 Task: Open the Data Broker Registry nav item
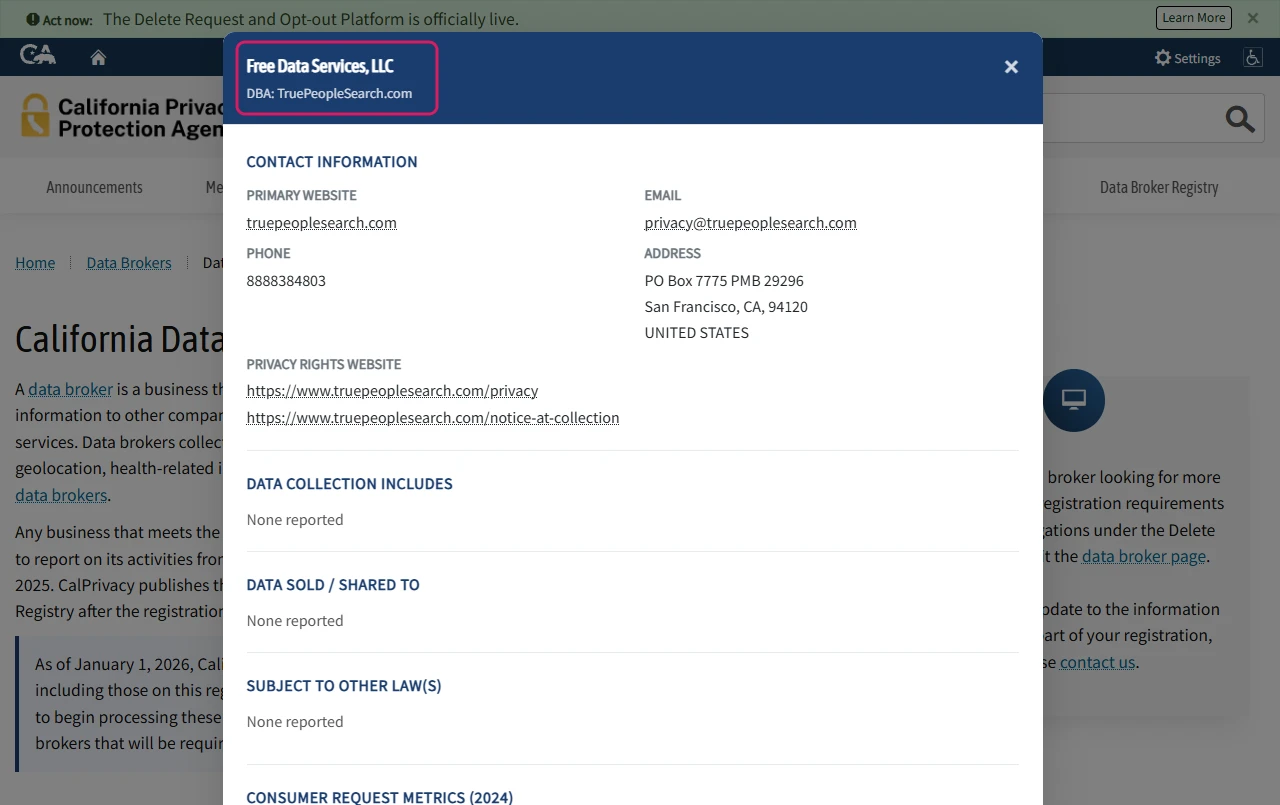1159,187
